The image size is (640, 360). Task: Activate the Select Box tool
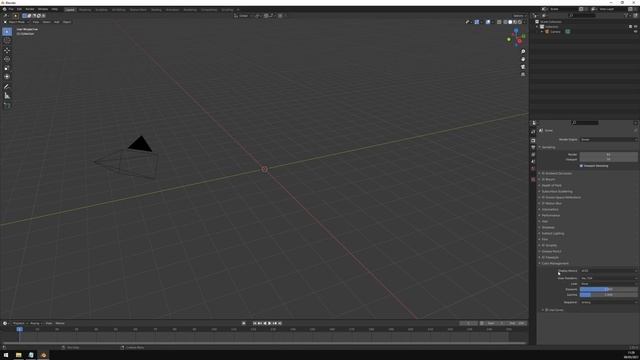(7, 31)
